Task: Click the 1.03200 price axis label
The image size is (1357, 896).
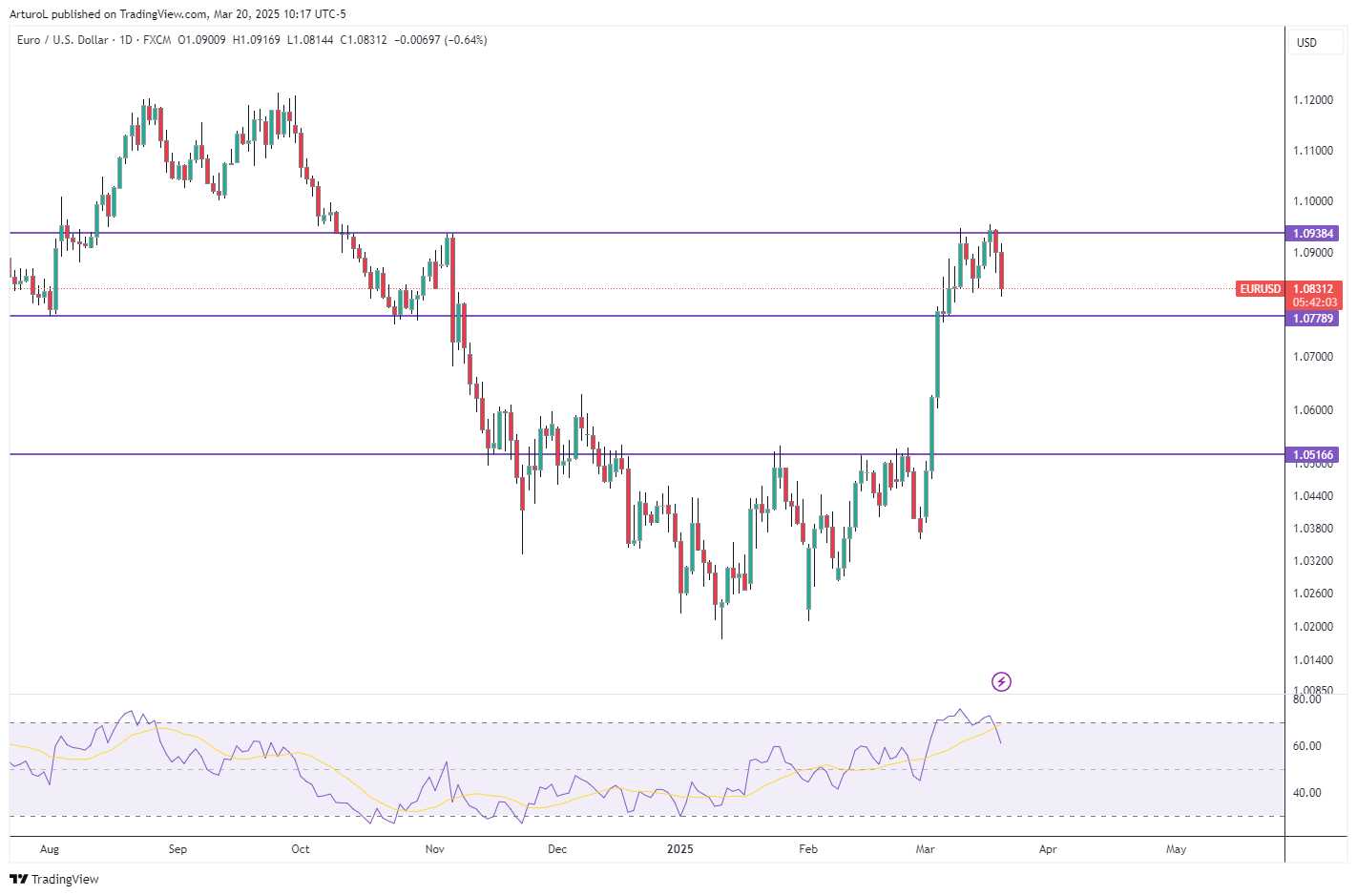Action: [x=1313, y=561]
